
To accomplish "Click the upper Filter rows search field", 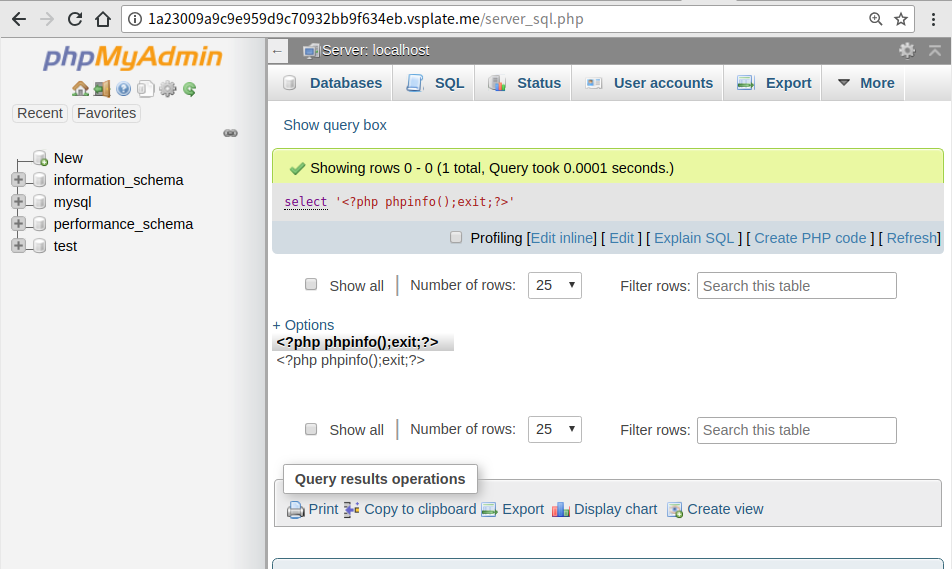I will (x=797, y=285).
